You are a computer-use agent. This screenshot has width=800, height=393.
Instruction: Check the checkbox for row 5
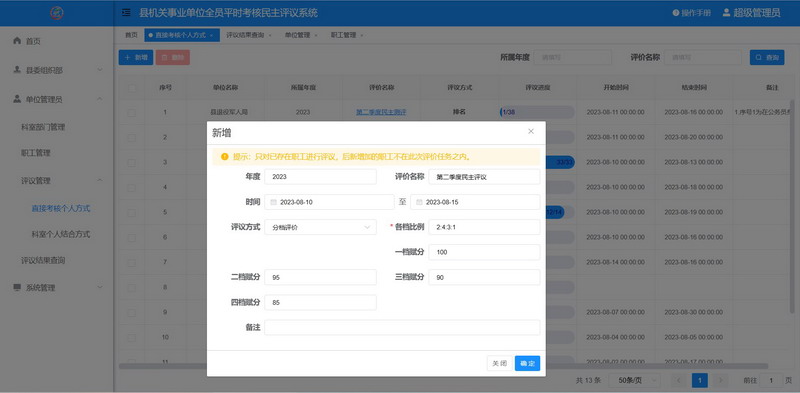pyautogui.click(x=132, y=212)
